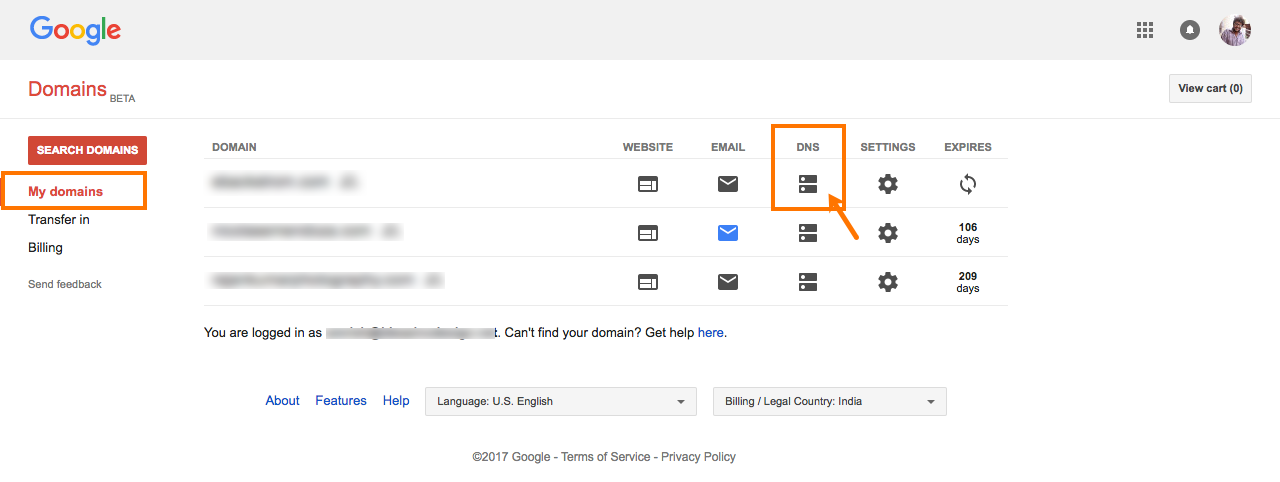Open website icon in the first domain row
Viewport: 1280px width, 482px height.
(x=648, y=184)
